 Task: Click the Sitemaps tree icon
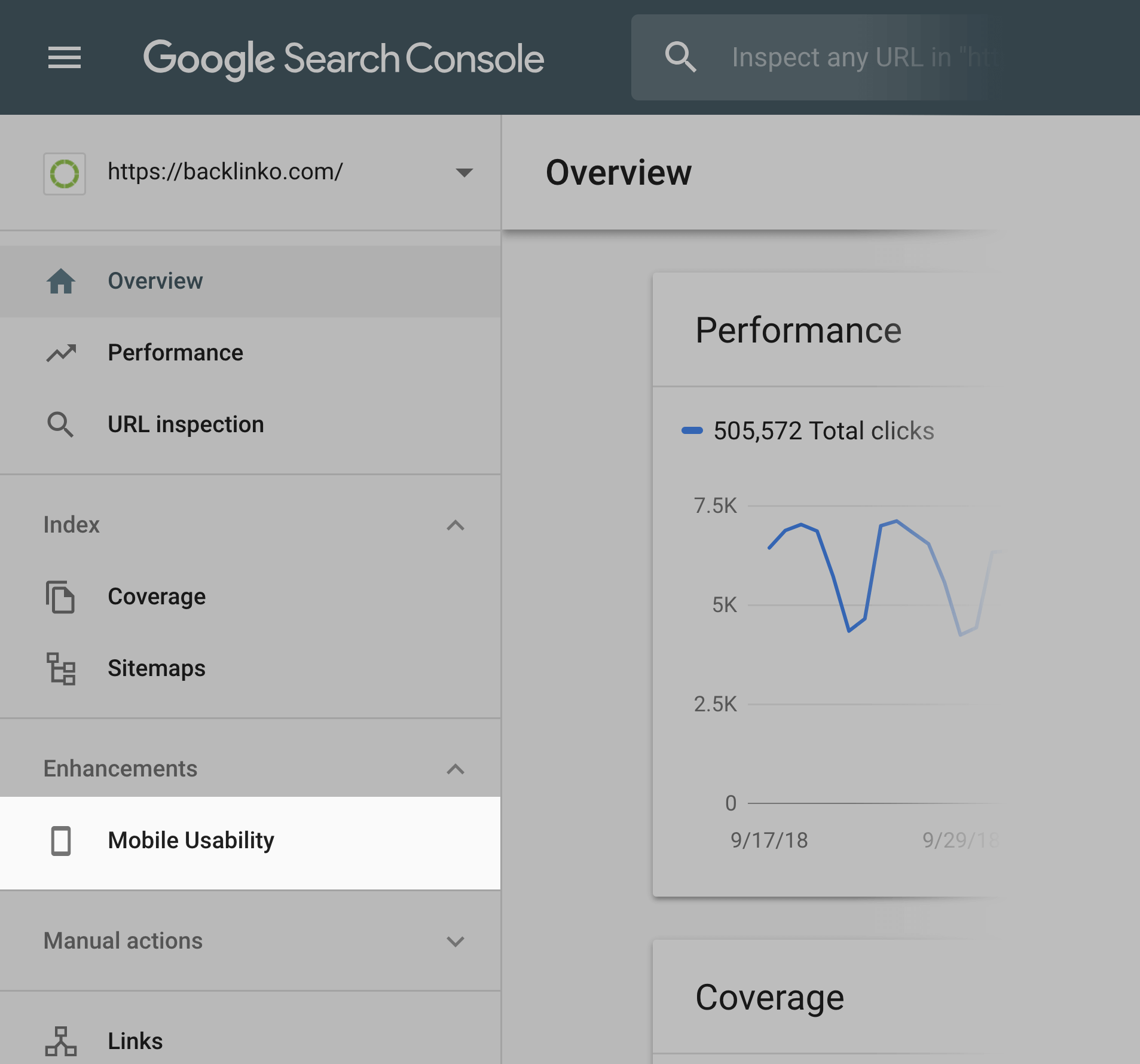[61, 668]
